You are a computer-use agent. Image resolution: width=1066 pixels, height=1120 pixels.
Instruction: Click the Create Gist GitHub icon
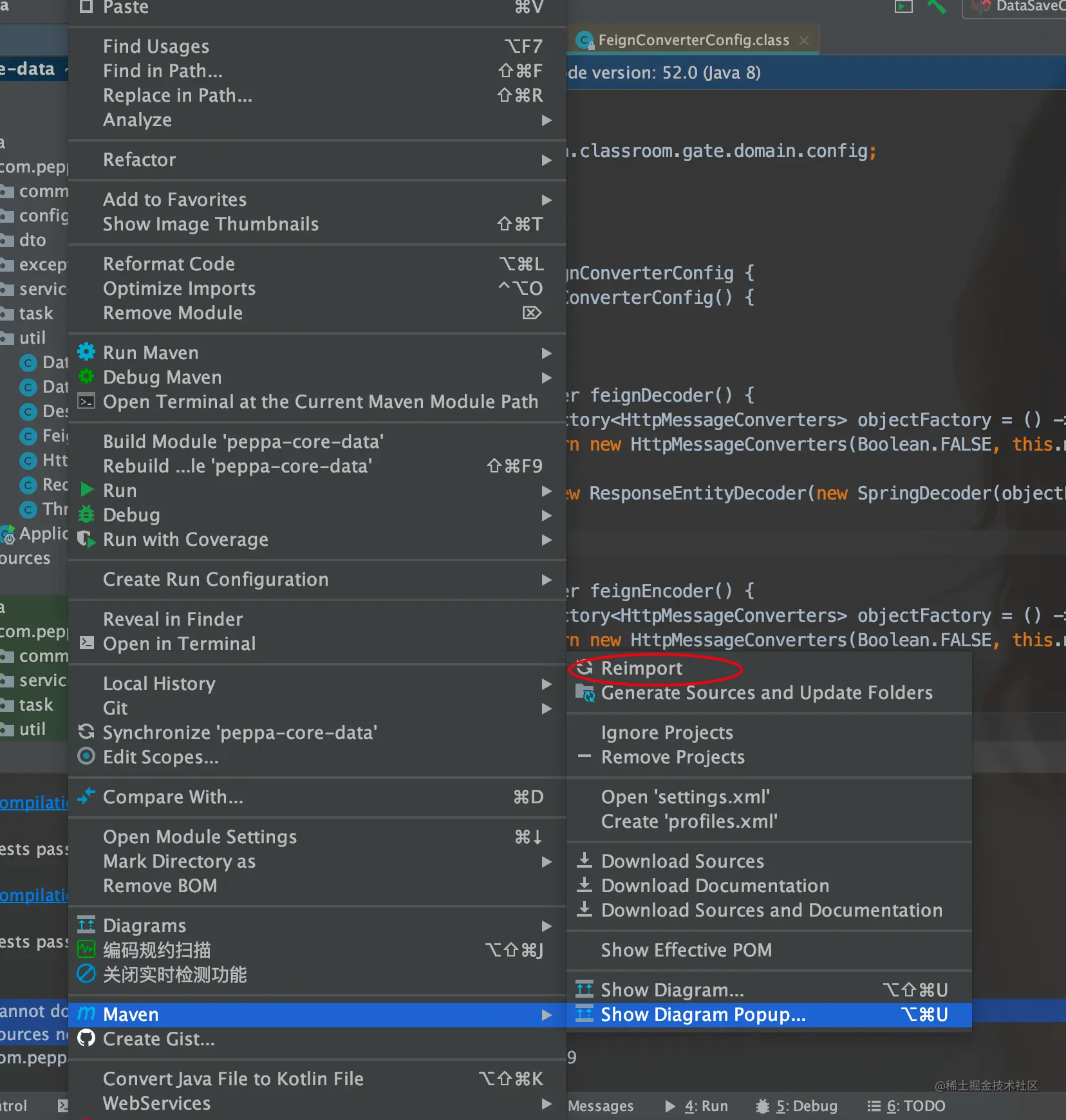pyautogui.click(x=86, y=1038)
